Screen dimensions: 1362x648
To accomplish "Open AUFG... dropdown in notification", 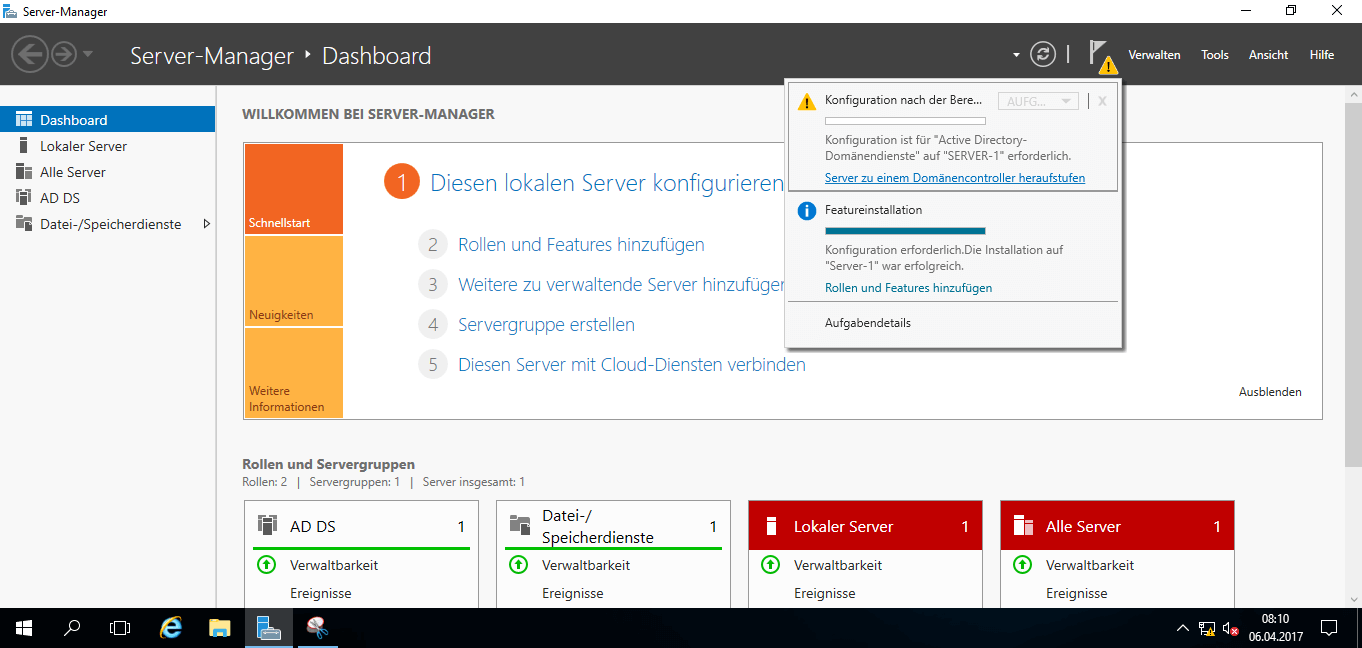I will click(1038, 101).
